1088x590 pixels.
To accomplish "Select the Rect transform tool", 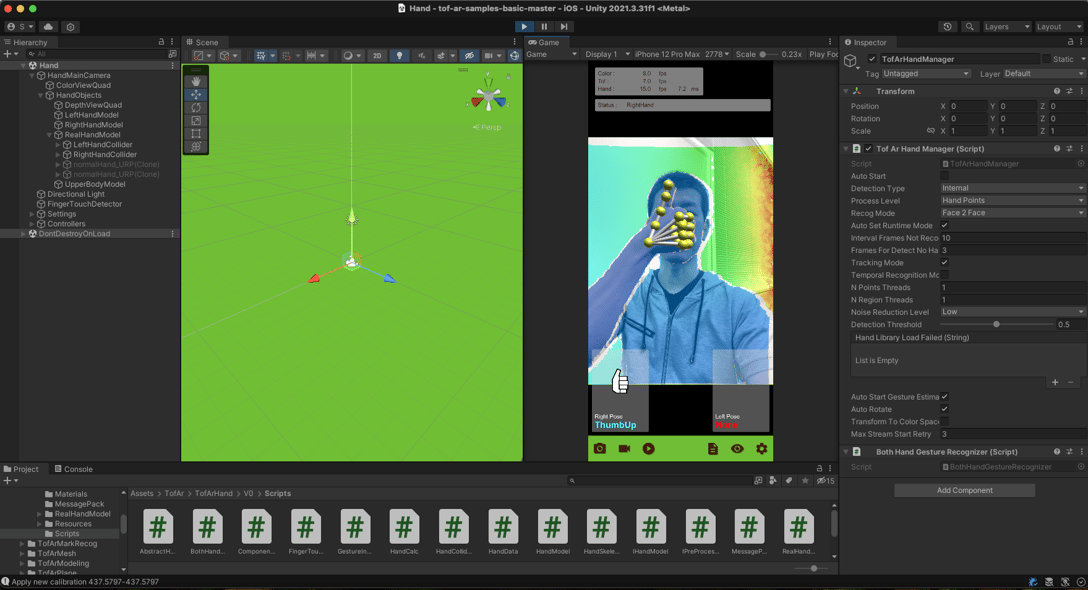I will (196, 133).
